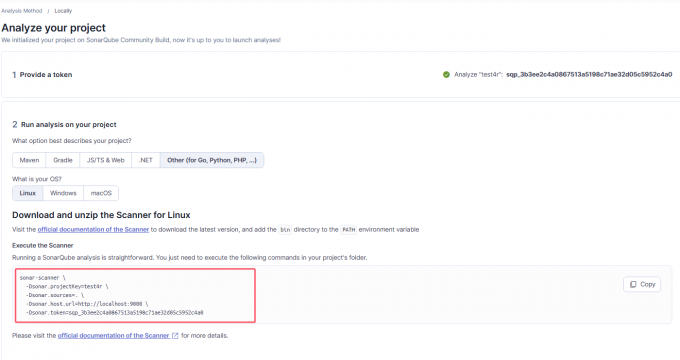Viewport: 680px width, 360px height.
Task: Select Other (for Go, Python, PHP) option
Action: pos(212,160)
